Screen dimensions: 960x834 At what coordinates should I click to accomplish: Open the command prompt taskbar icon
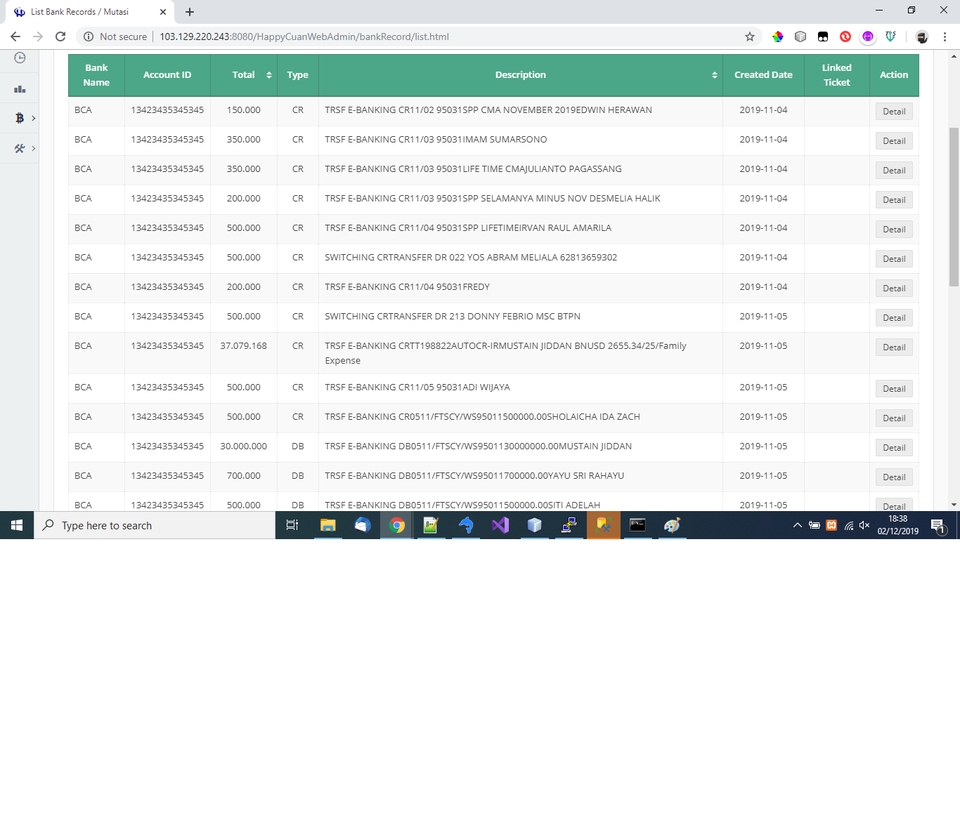pos(637,525)
